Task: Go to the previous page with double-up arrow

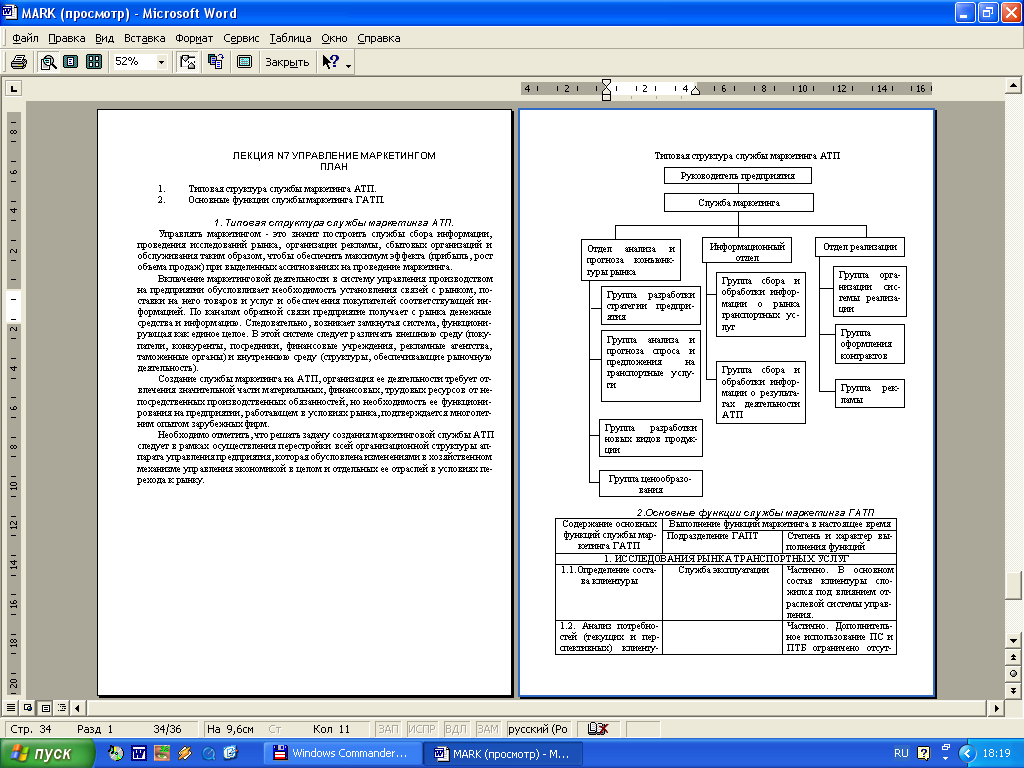Action: tap(1013, 657)
